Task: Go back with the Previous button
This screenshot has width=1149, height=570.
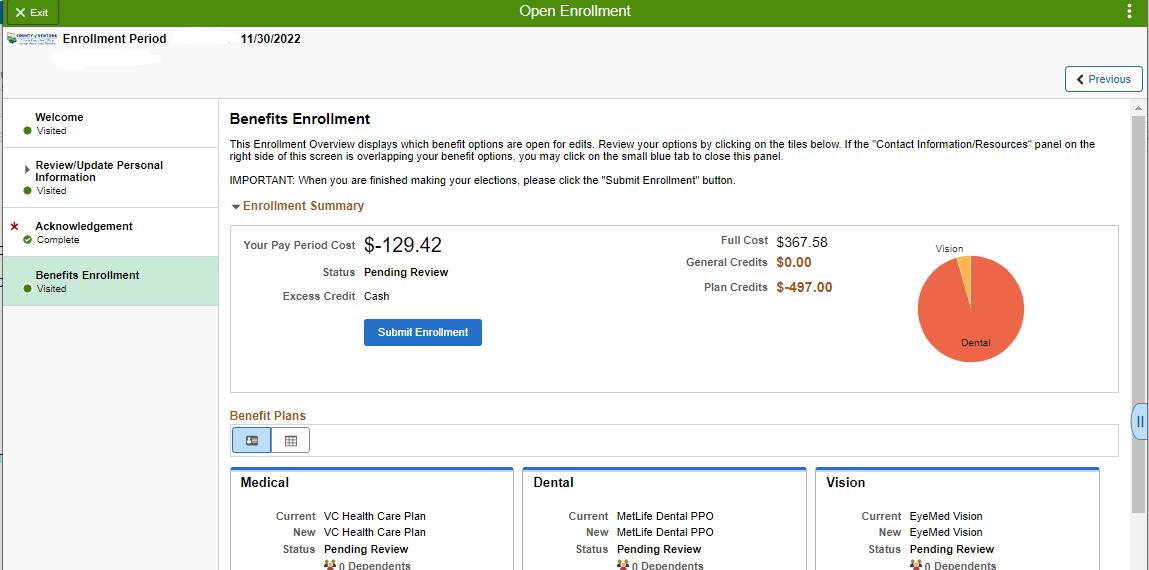Action: 1104,79
